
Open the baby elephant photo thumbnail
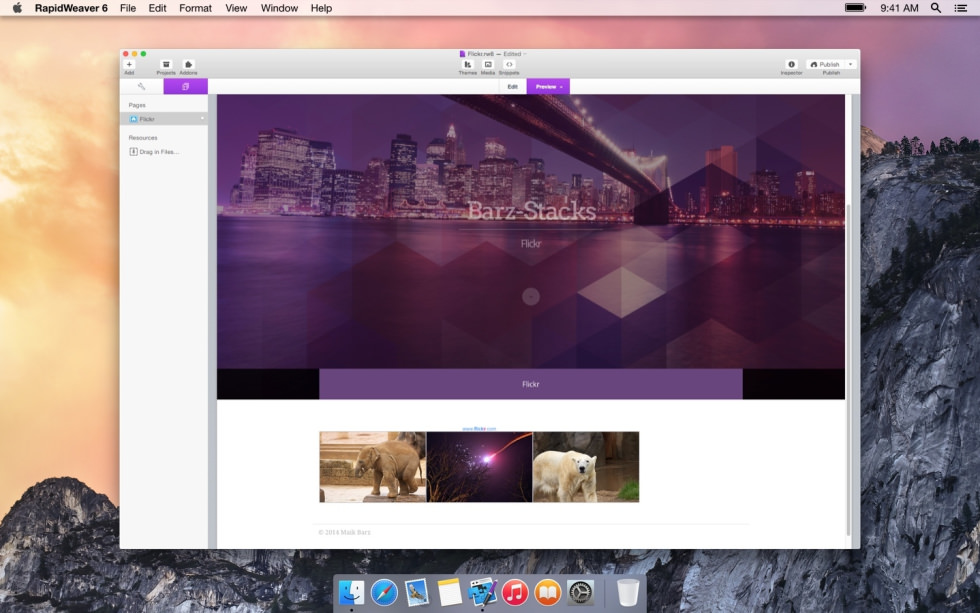372,467
